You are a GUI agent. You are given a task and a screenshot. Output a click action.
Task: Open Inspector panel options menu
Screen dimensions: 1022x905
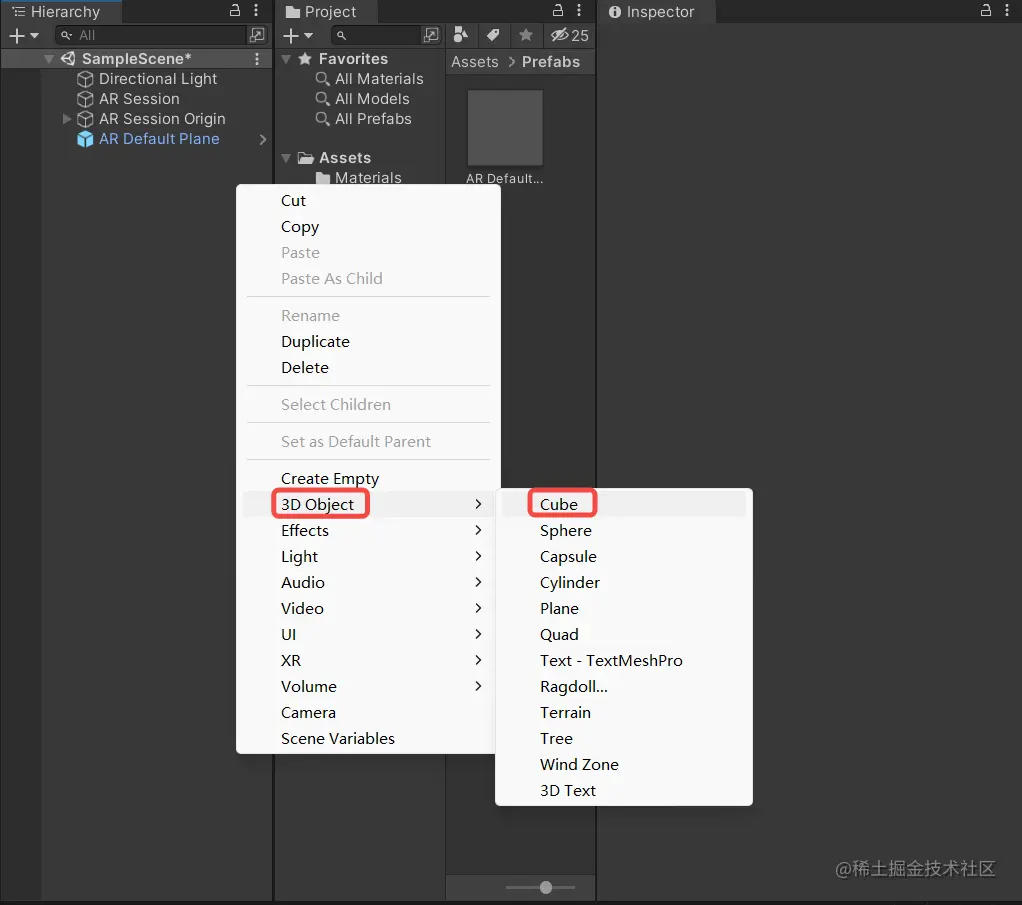coord(1006,10)
